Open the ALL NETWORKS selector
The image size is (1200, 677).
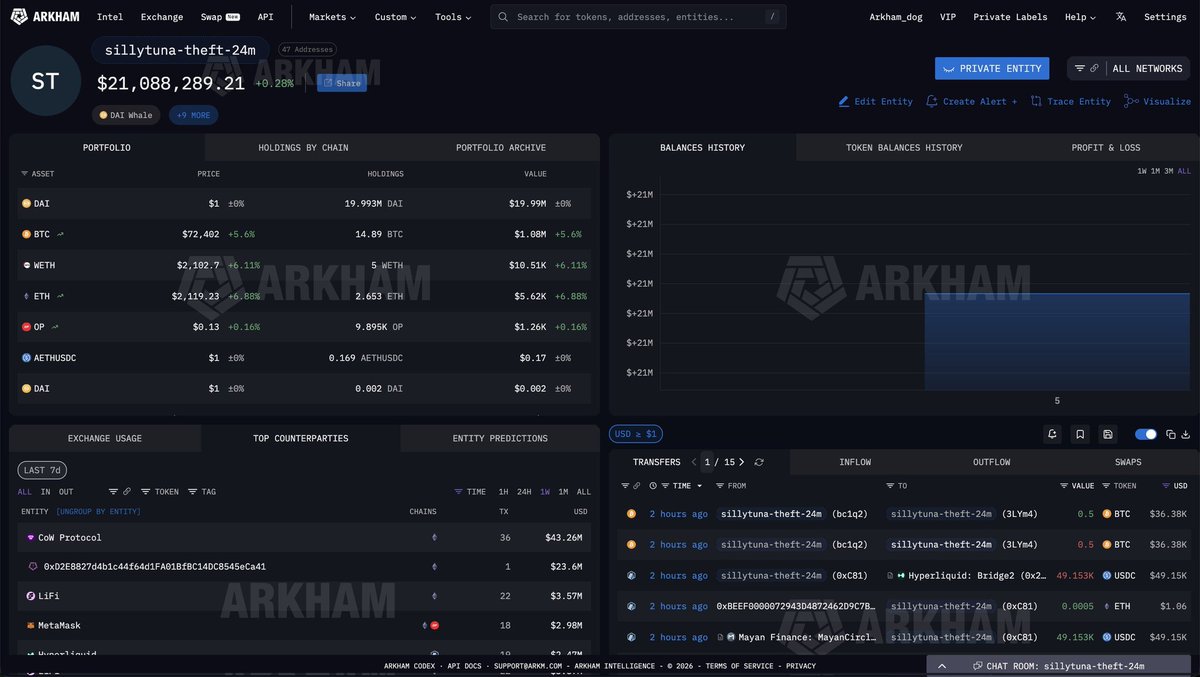1147,69
